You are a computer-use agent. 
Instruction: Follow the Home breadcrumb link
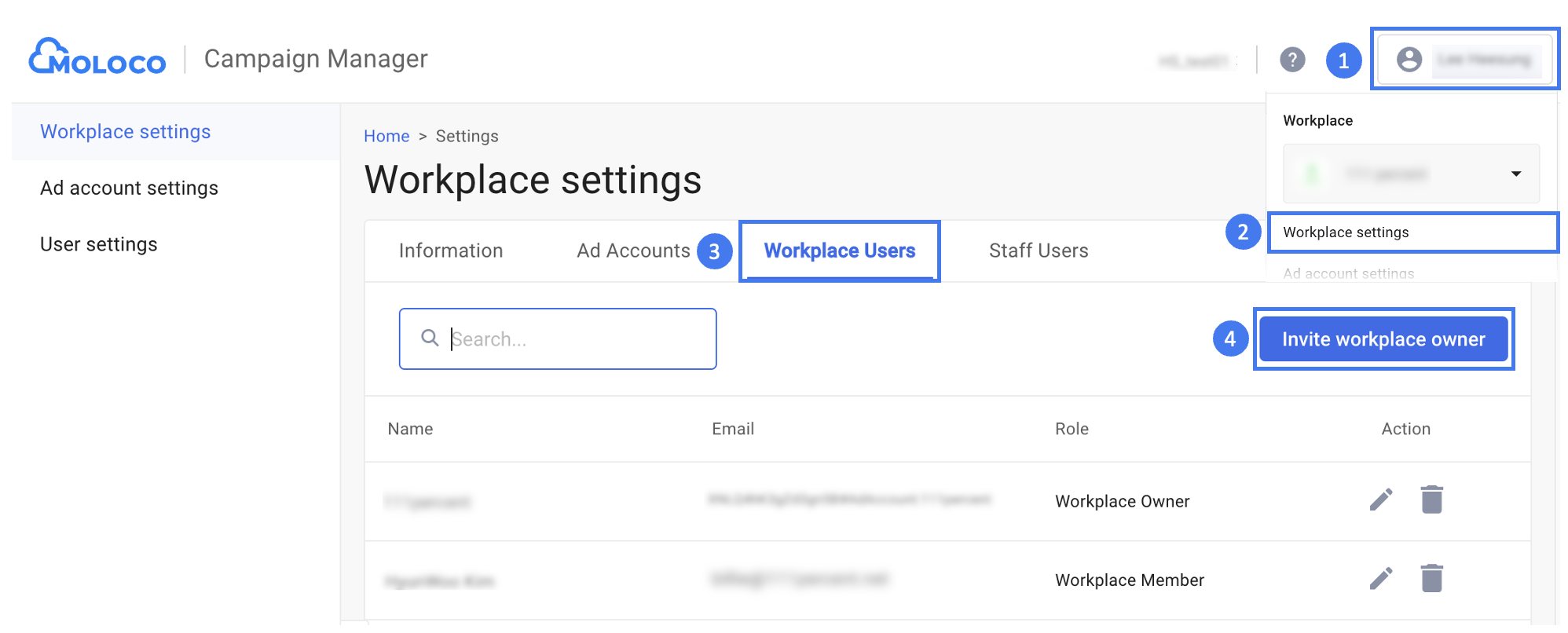click(x=386, y=137)
